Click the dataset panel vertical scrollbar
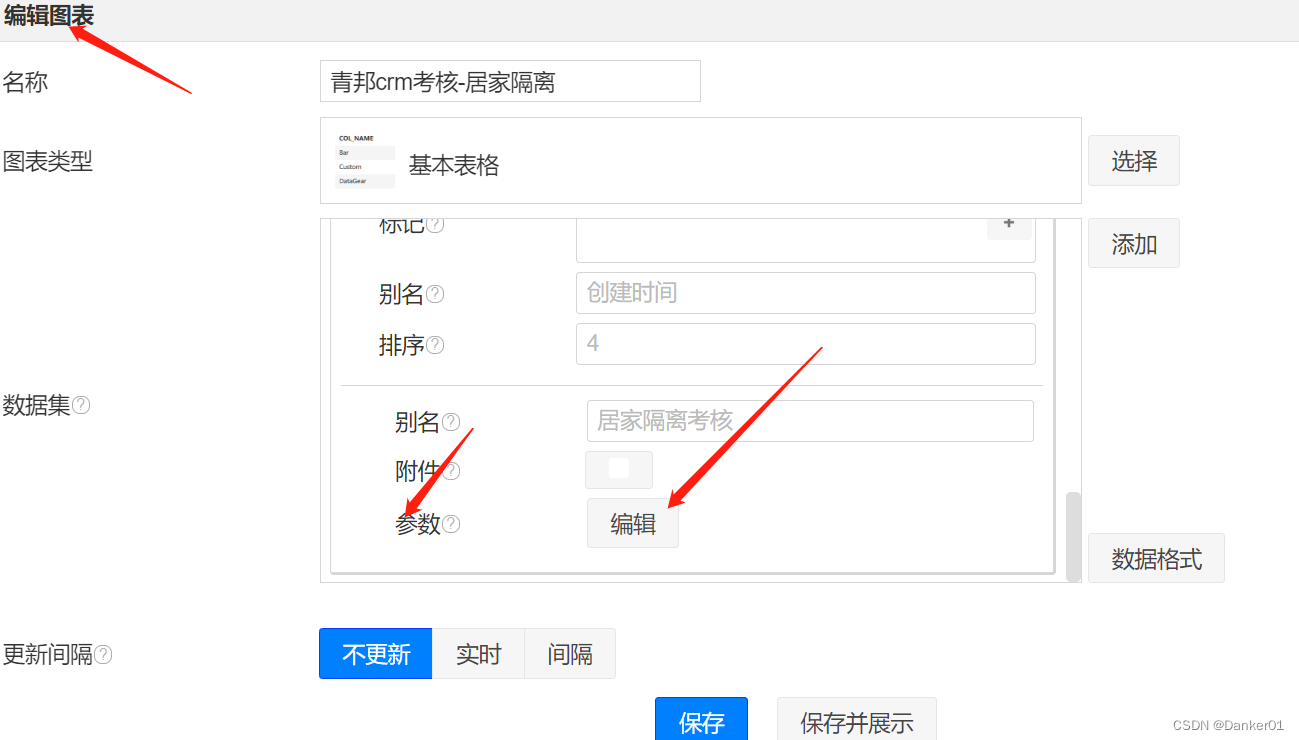1299x740 pixels. click(x=1073, y=536)
